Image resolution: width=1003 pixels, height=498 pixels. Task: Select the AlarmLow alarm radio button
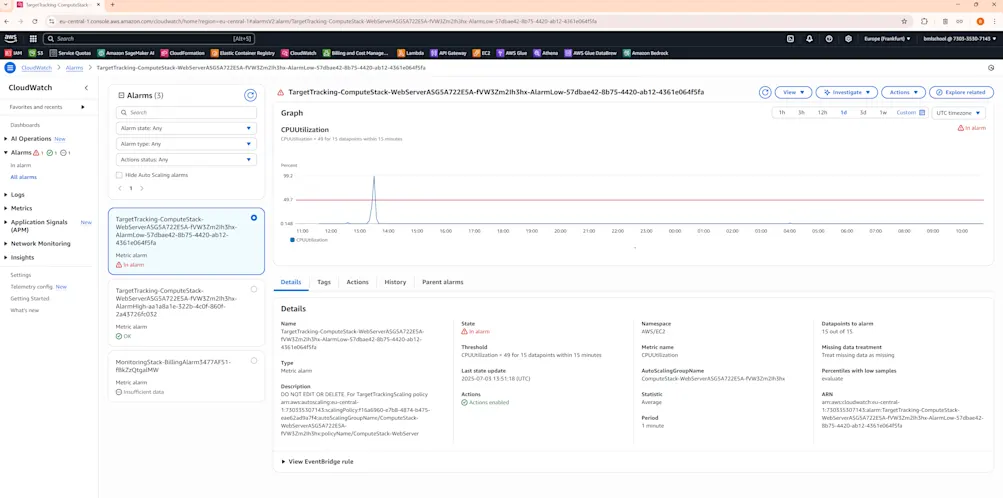pos(254,218)
